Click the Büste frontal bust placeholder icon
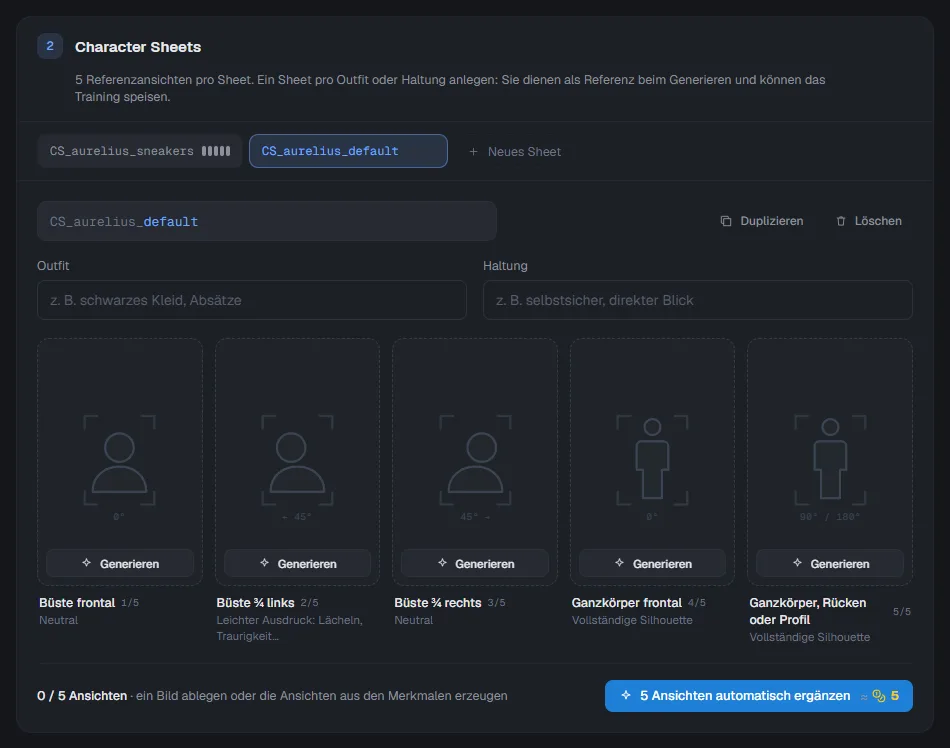 (x=119, y=461)
